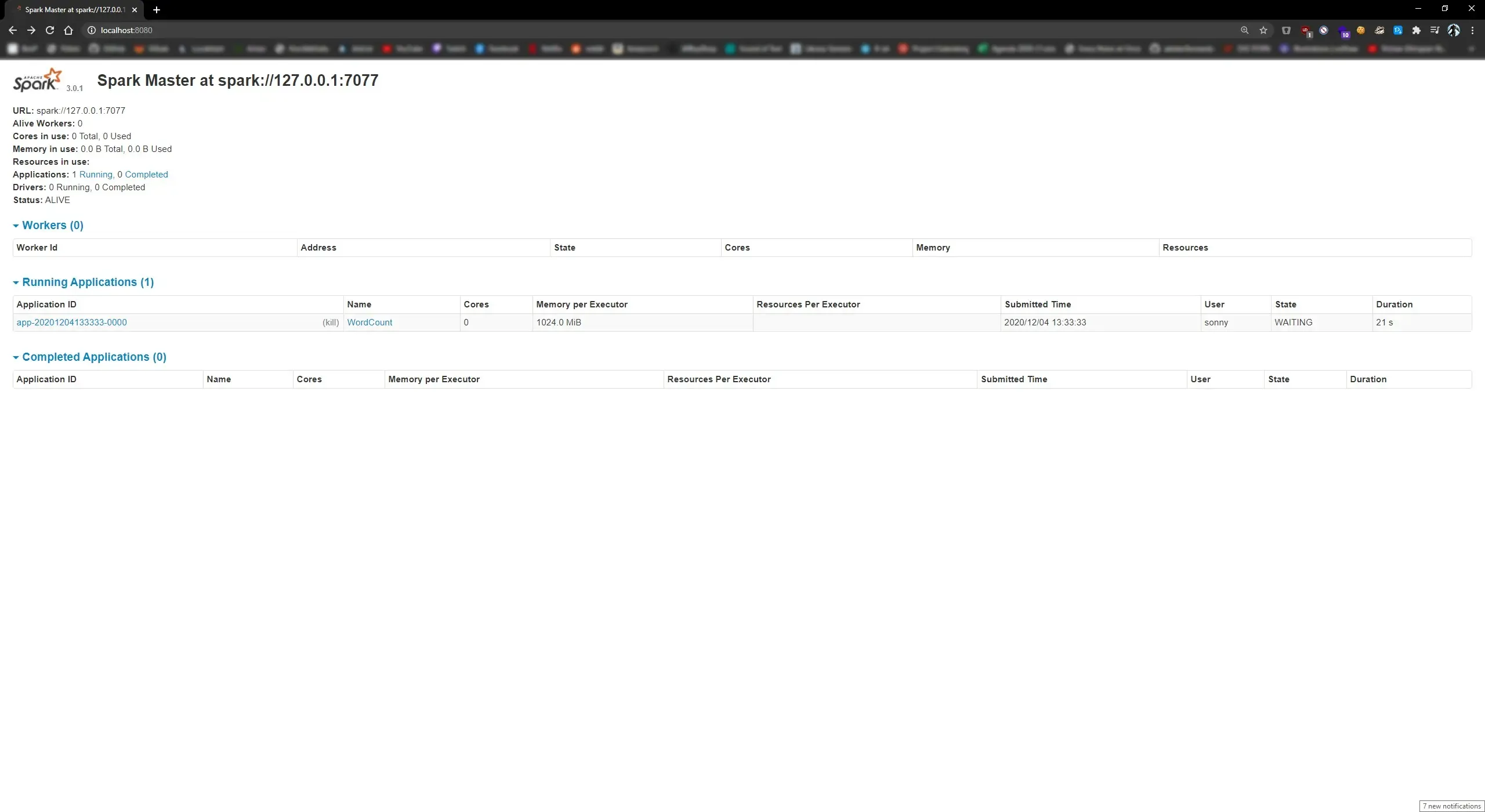Jump to the Completed applications link

(146, 175)
